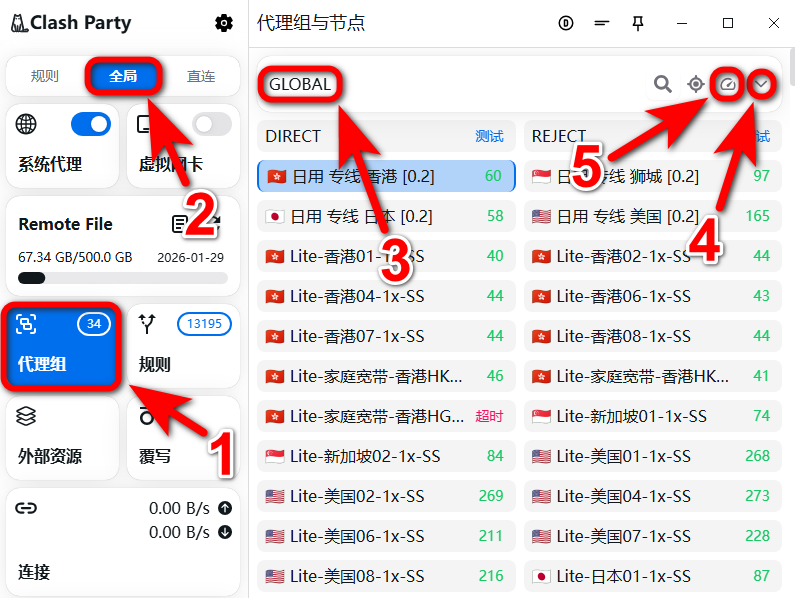Click the circled D icon in the title bar
The image size is (795, 598).
566,23
